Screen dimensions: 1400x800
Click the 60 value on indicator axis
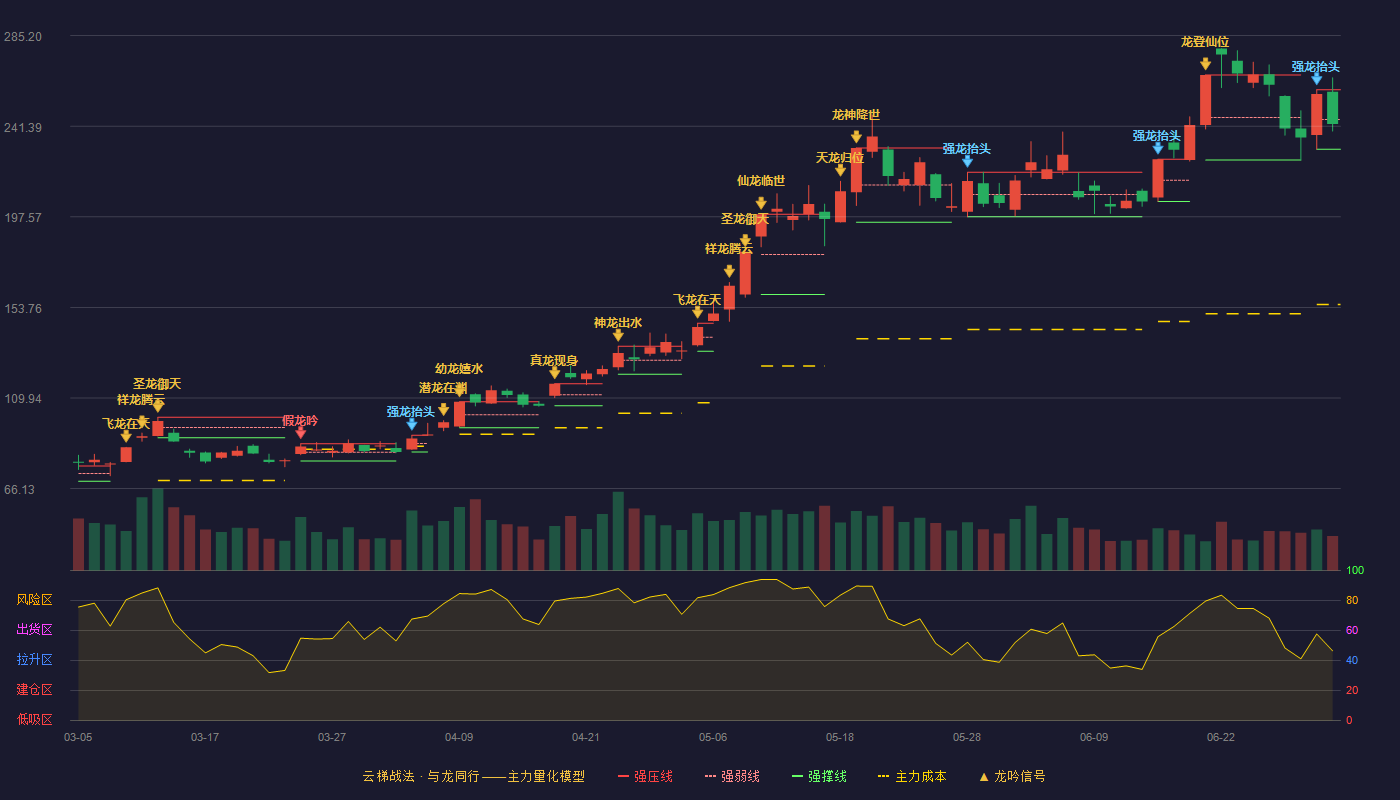[x=1352, y=630]
